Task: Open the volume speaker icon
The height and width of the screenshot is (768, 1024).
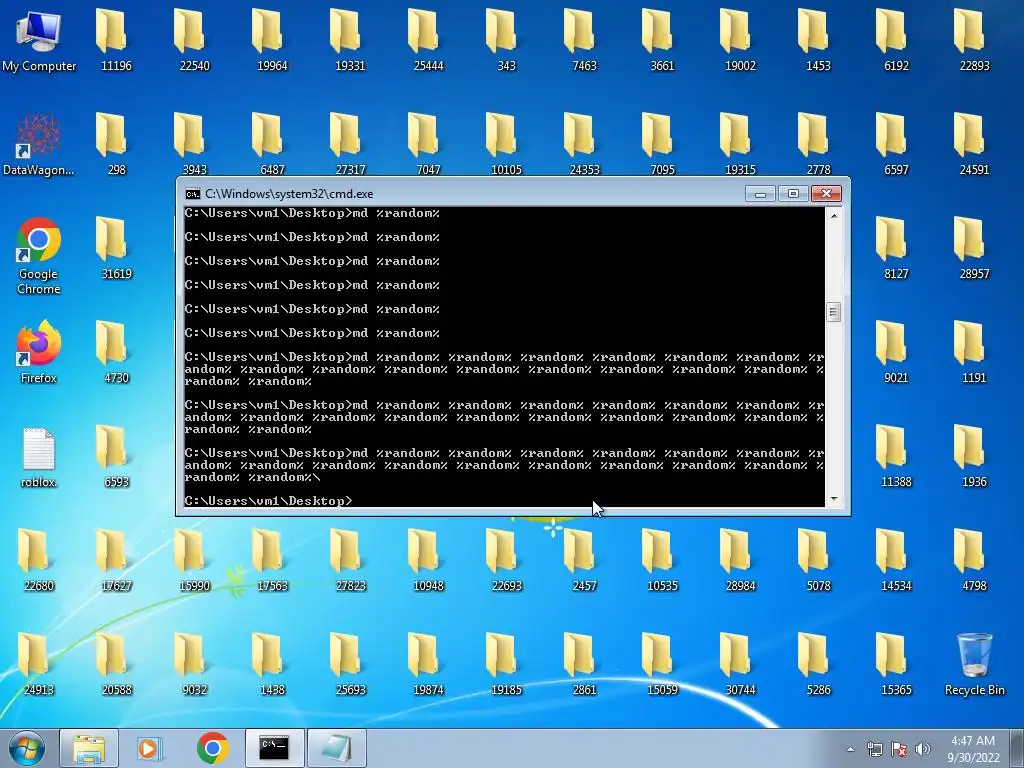Action: [923, 749]
